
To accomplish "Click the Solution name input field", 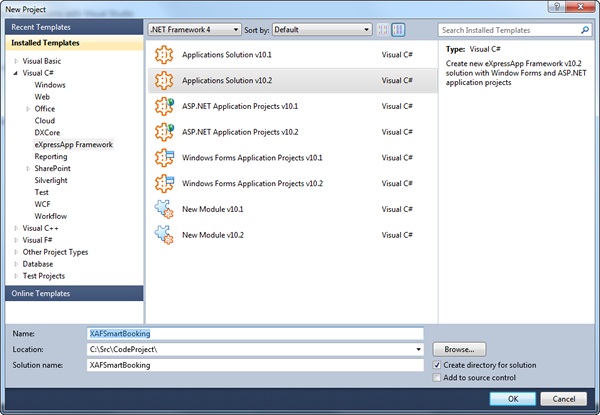I will click(x=255, y=365).
